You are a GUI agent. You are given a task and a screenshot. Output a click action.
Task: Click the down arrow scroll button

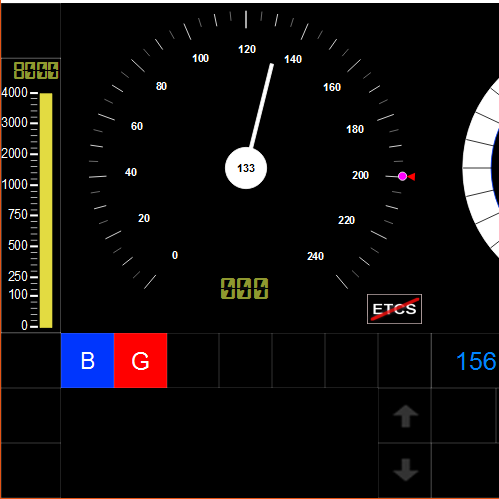tap(405, 470)
